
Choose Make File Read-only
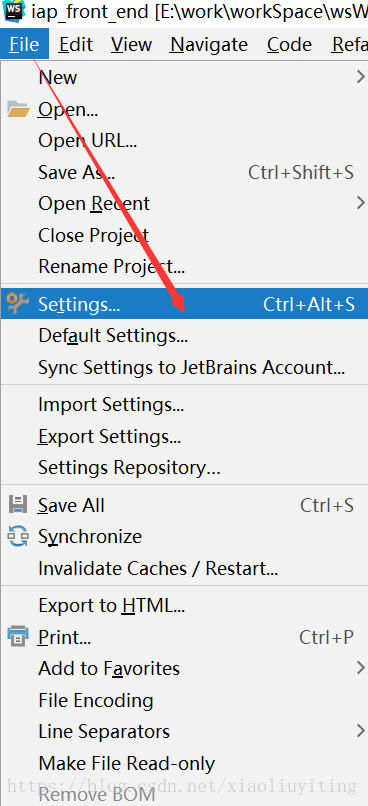pos(184,763)
